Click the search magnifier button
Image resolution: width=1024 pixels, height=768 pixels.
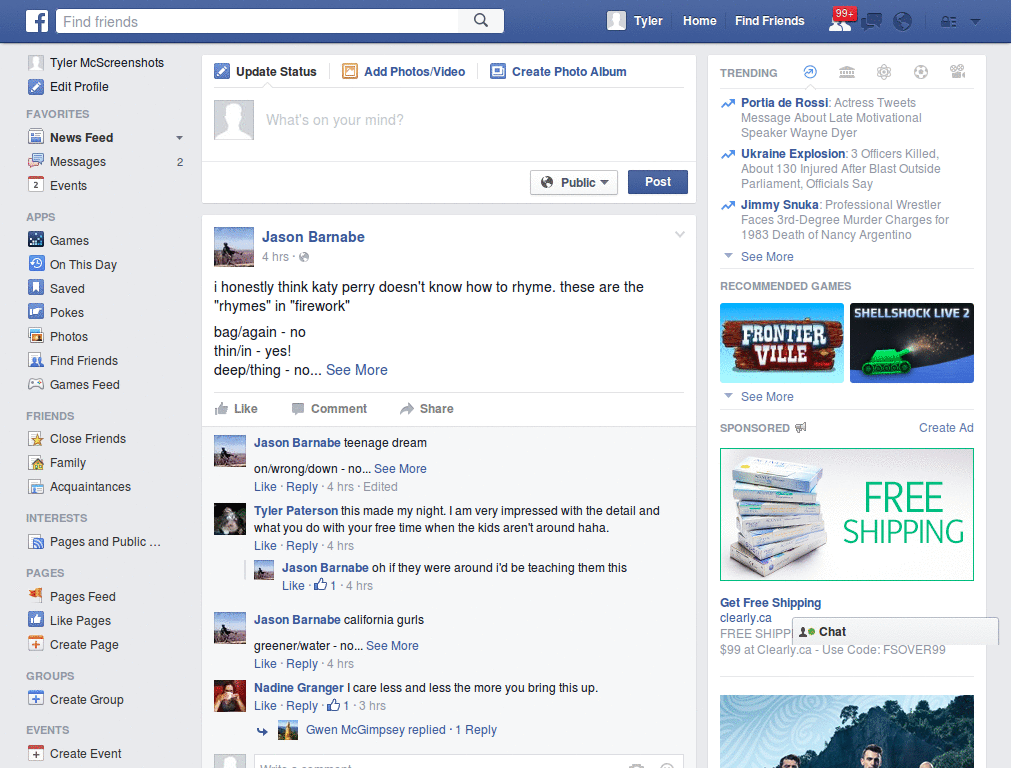pos(481,21)
